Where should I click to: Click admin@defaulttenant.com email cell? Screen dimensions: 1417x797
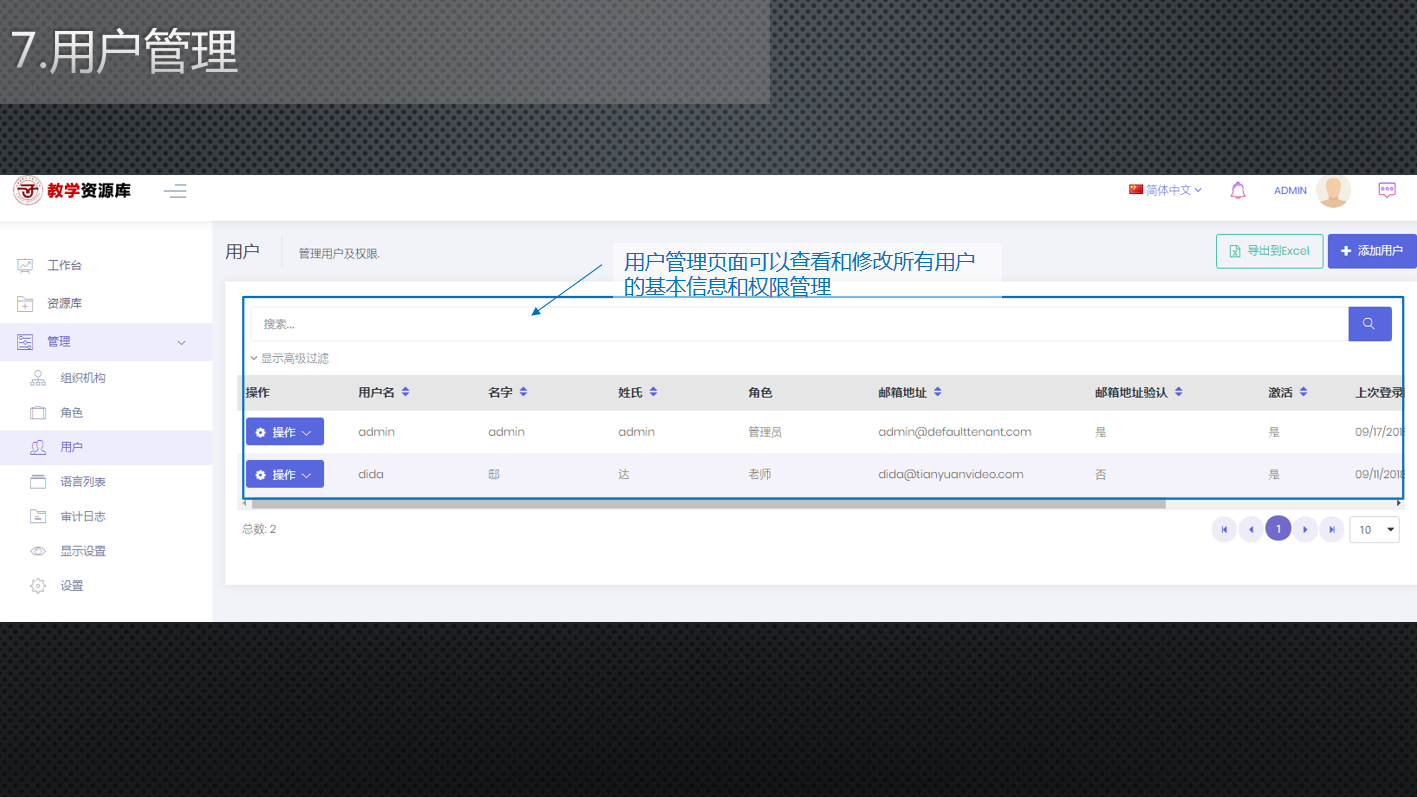[955, 432]
